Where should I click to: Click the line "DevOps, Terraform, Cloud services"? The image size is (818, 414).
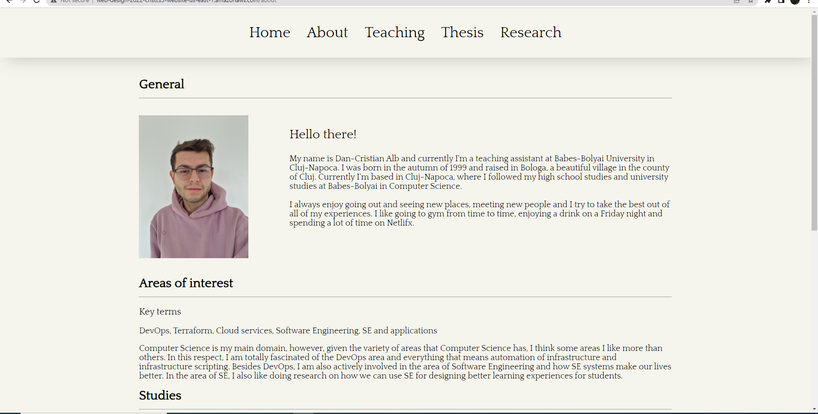pyautogui.click(x=288, y=331)
